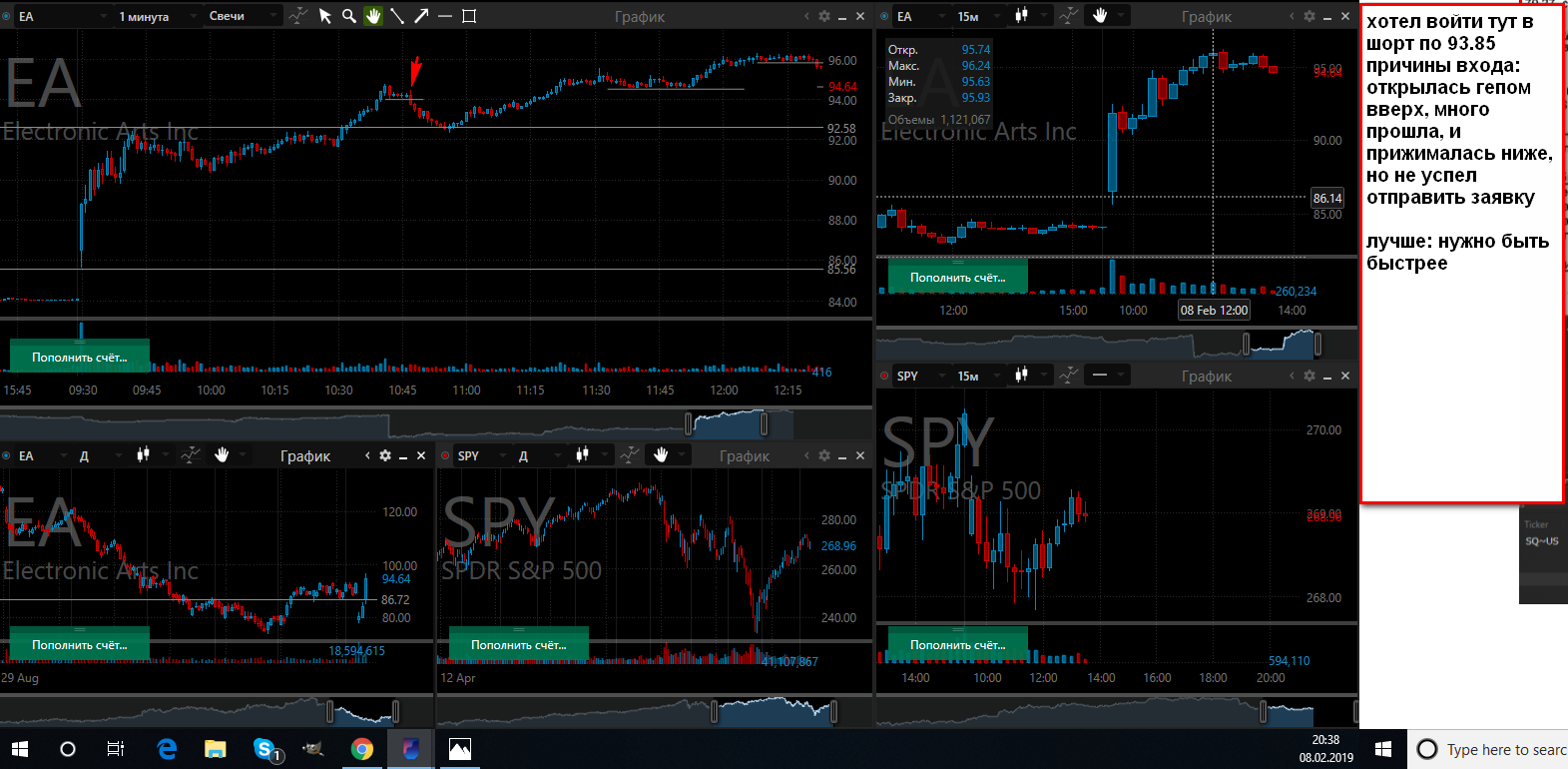
Task: Open Google Chrome from the taskbar
Action: [361, 749]
